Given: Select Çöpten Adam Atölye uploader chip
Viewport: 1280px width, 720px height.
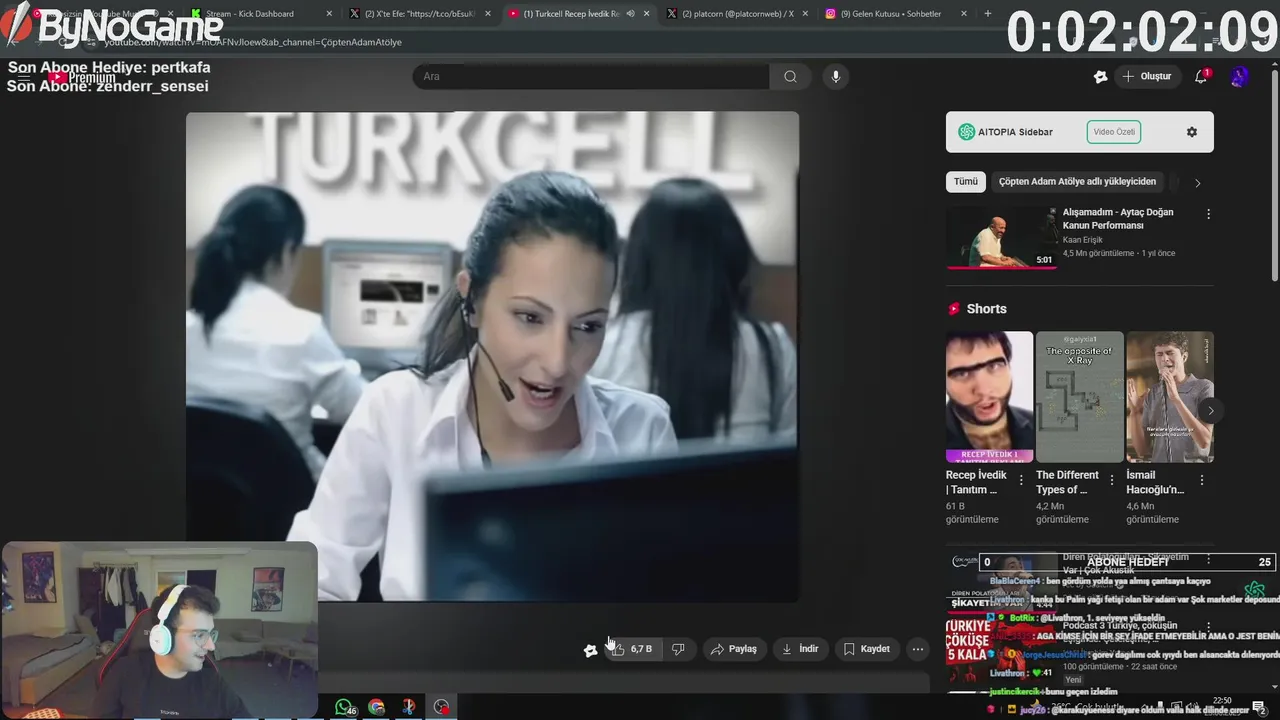Looking at the screenshot, I should 1077,182.
